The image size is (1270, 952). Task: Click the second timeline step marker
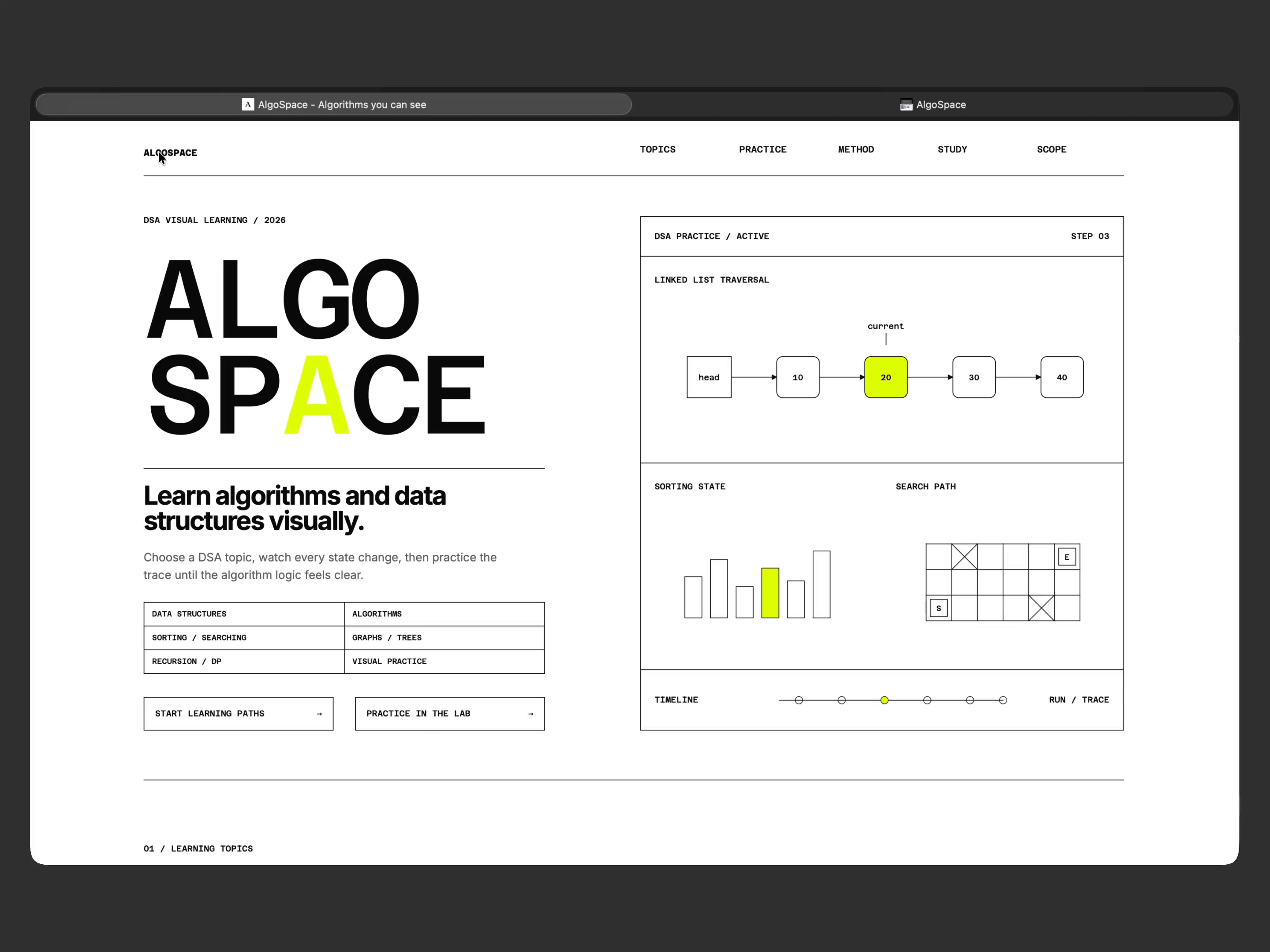click(841, 700)
